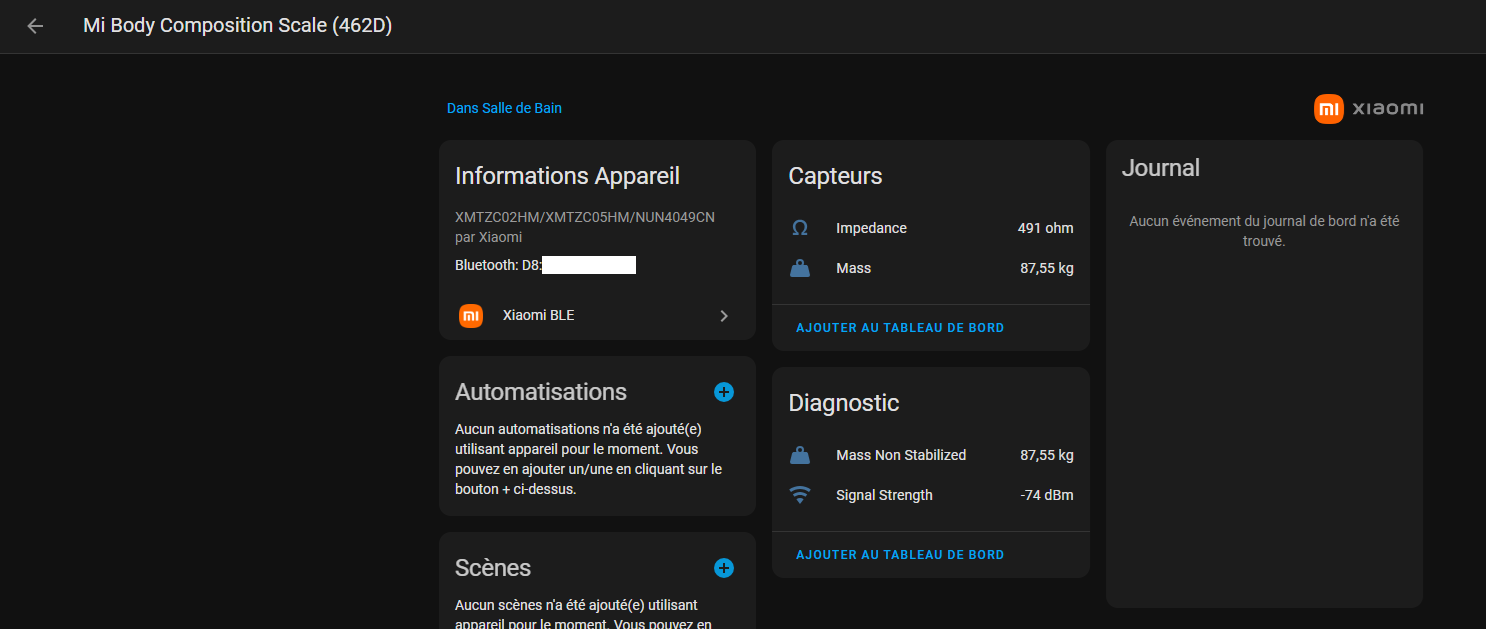Click the Scènes heading
1486x629 pixels.
(x=493, y=568)
